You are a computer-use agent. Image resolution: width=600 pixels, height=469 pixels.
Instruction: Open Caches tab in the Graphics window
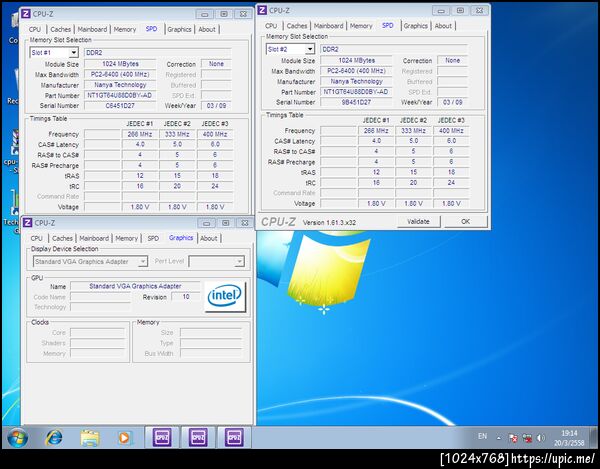(x=62, y=238)
